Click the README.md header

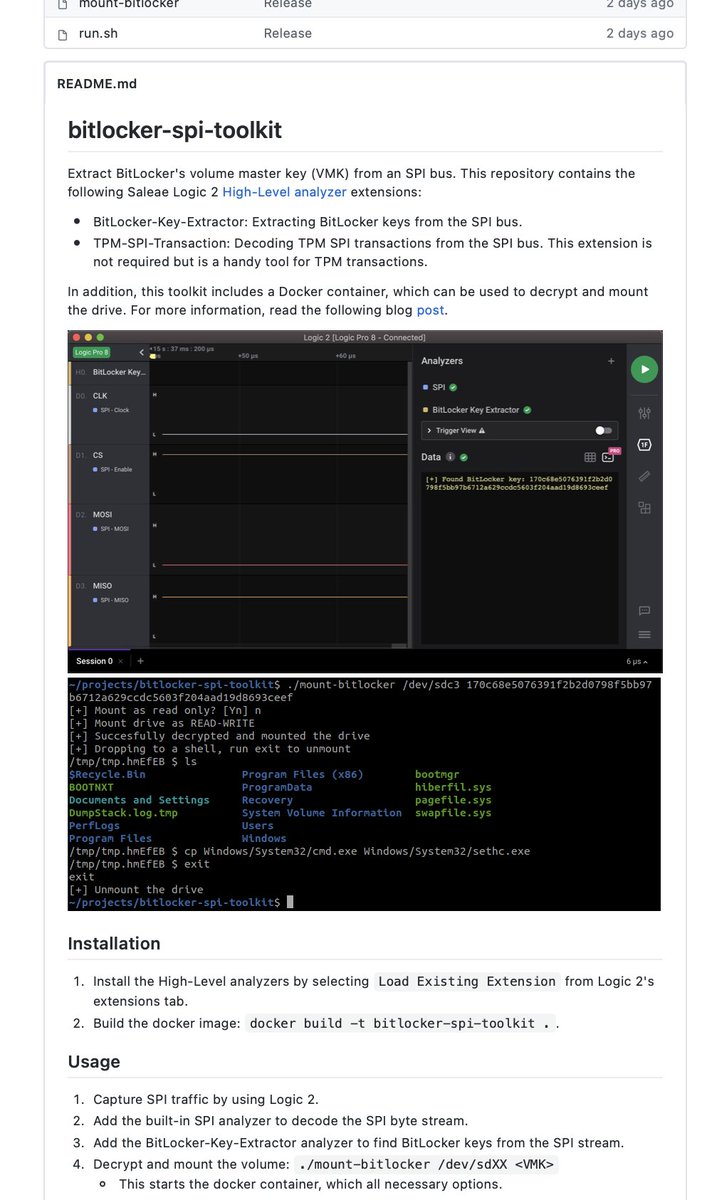pos(97,84)
